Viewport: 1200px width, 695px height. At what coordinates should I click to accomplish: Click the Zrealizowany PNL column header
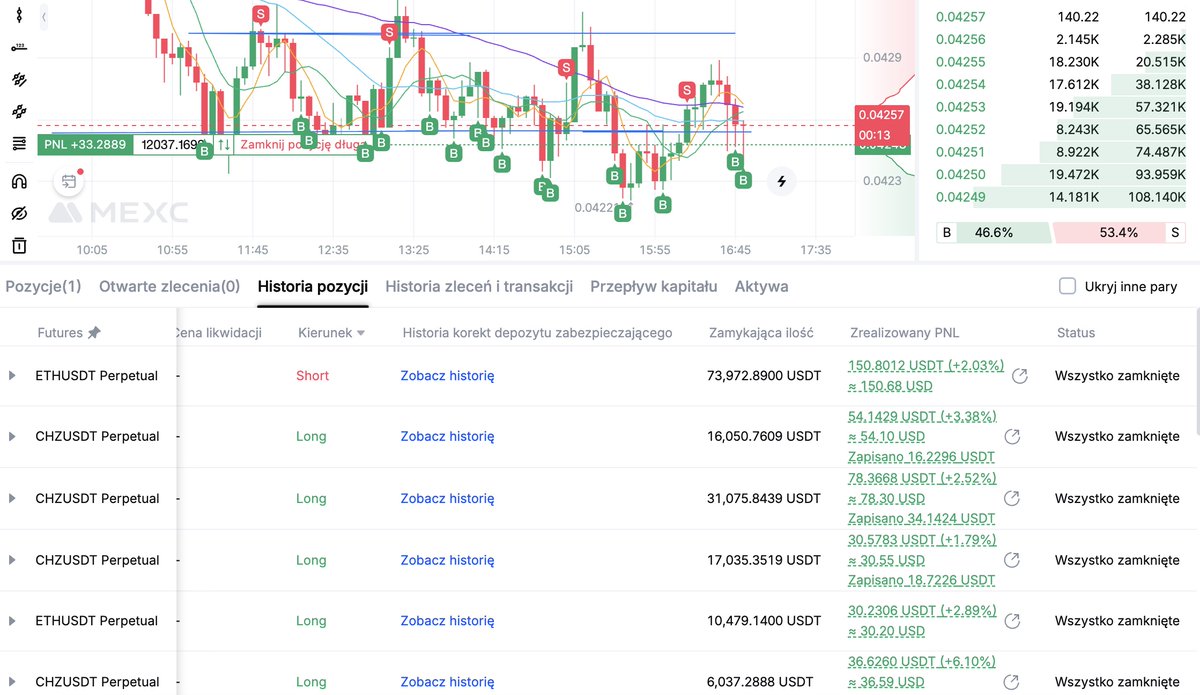[x=904, y=333]
